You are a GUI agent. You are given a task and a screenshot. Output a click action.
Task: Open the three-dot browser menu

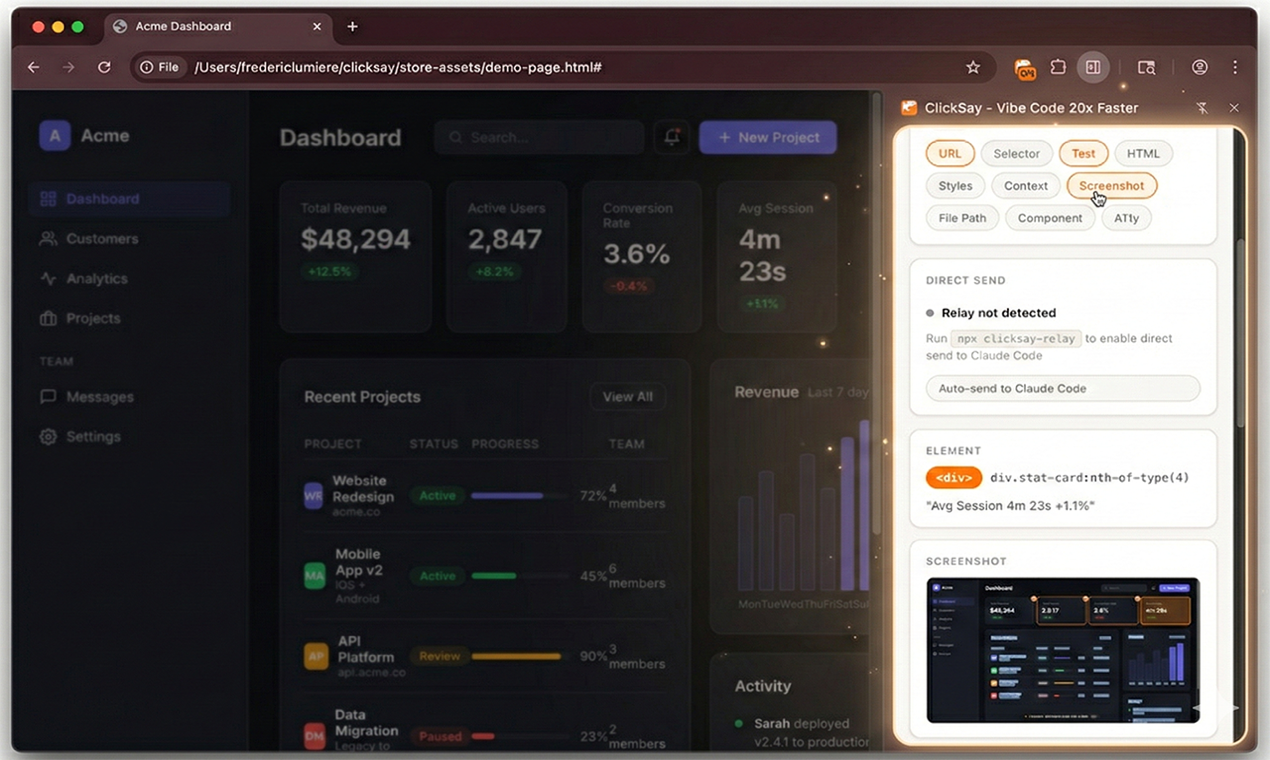pos(1235,67)
